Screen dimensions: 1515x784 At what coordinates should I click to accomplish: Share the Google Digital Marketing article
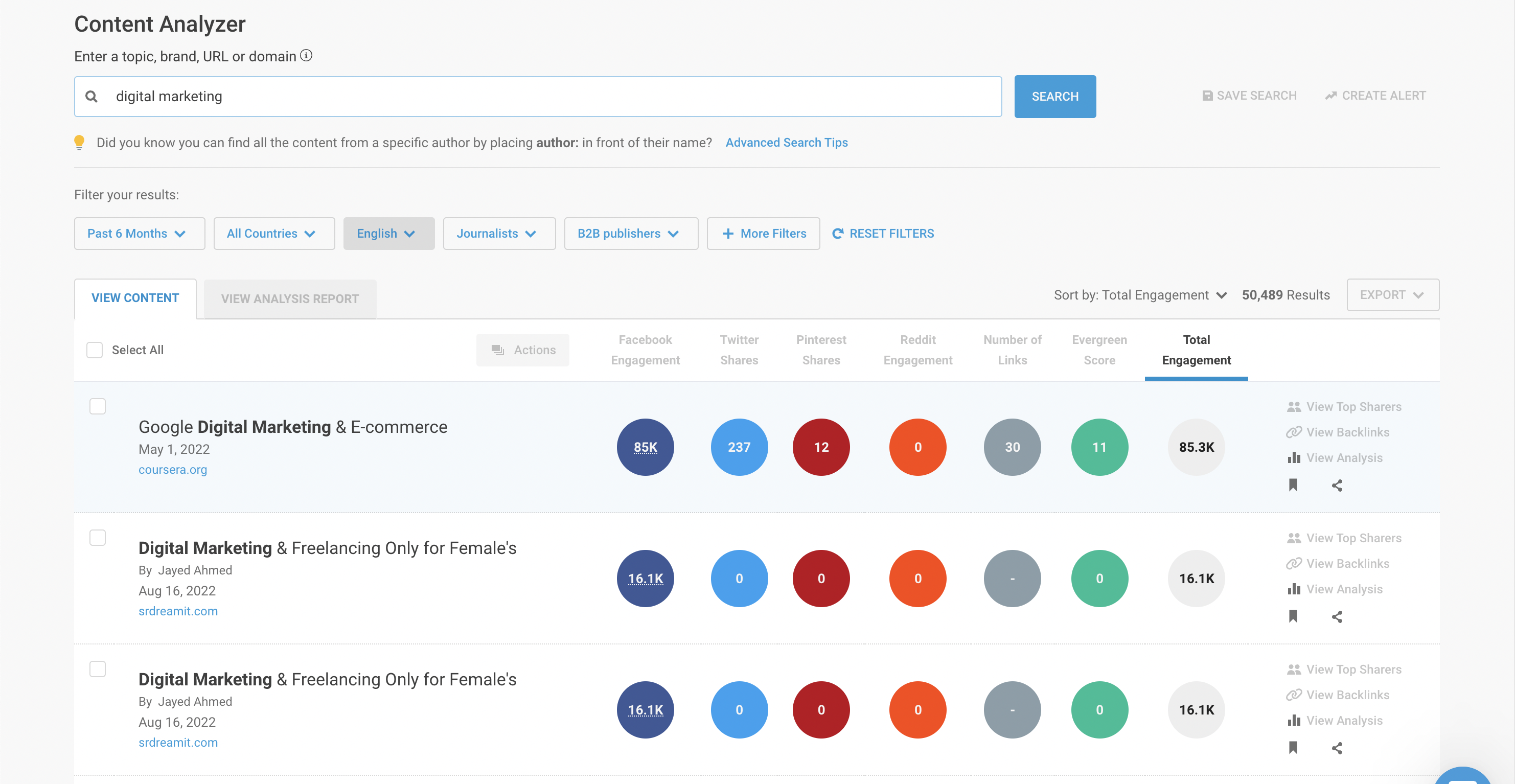pyautogui.click(x=1337, y=485)
